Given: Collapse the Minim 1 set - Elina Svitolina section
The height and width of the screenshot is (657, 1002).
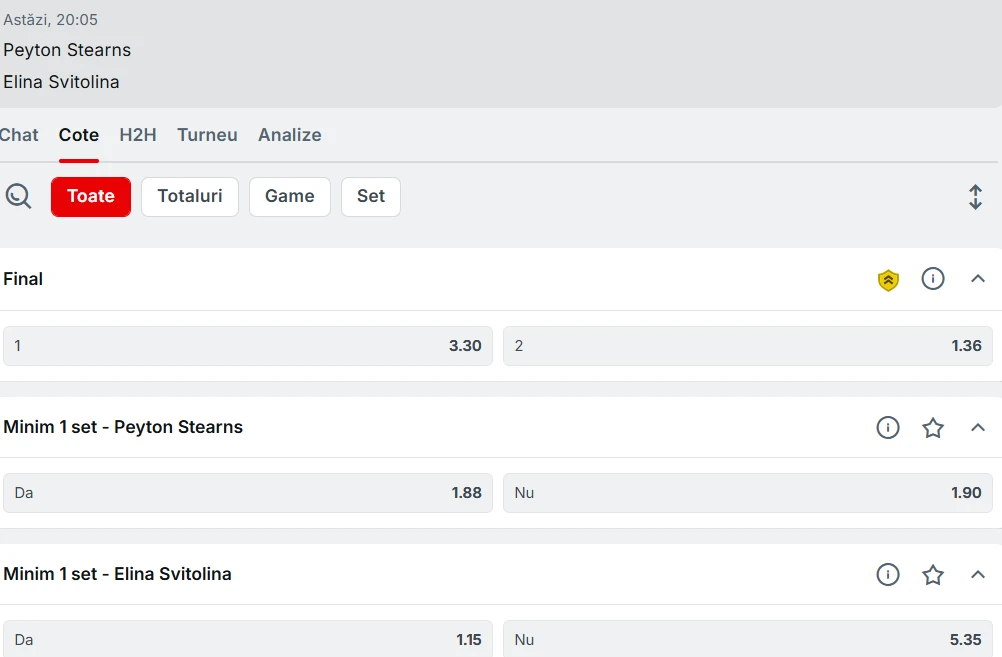Looking at the screenshot, I should click(978, 574).
